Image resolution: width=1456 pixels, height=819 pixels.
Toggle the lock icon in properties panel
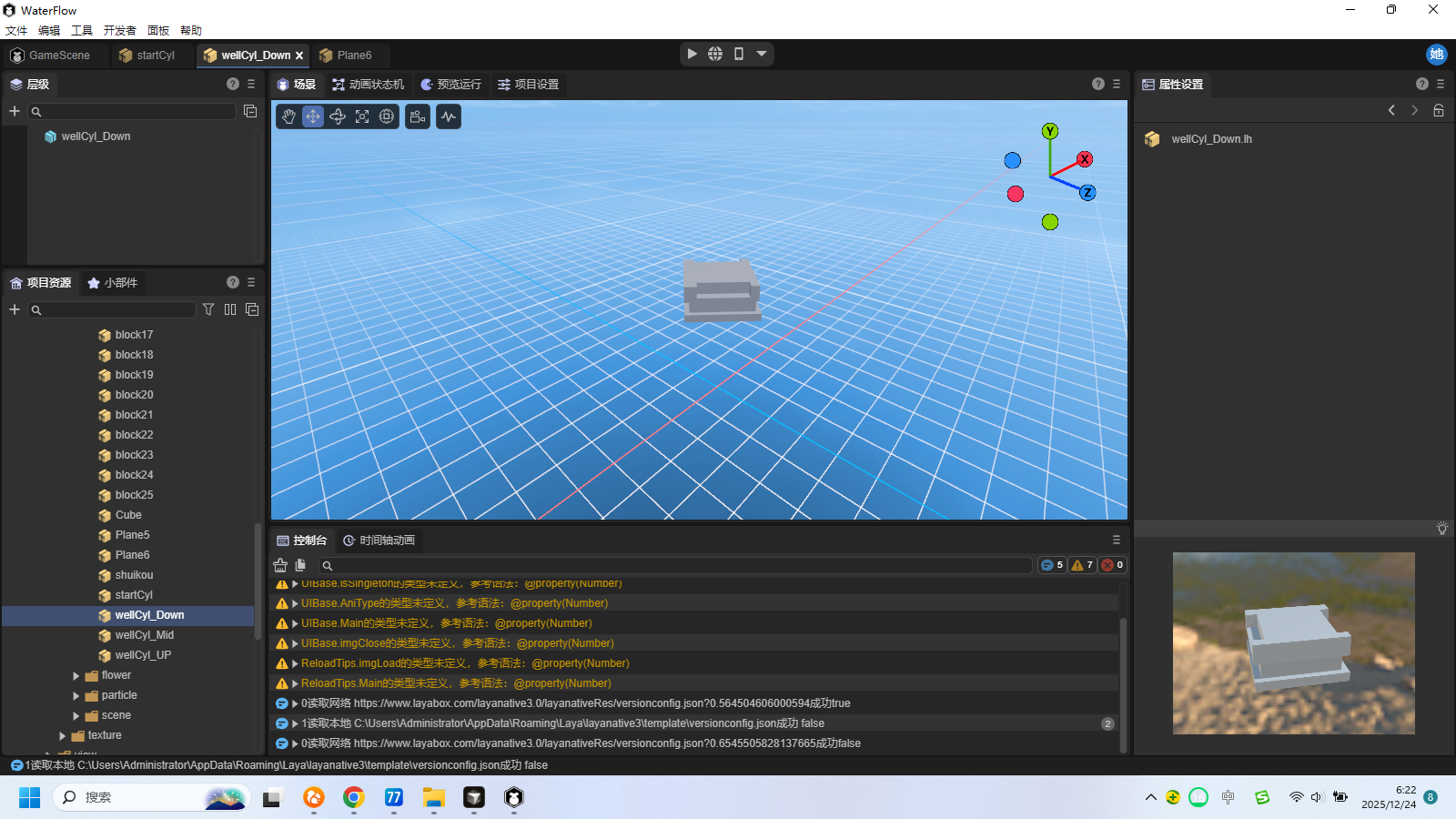pos(1439,110)
